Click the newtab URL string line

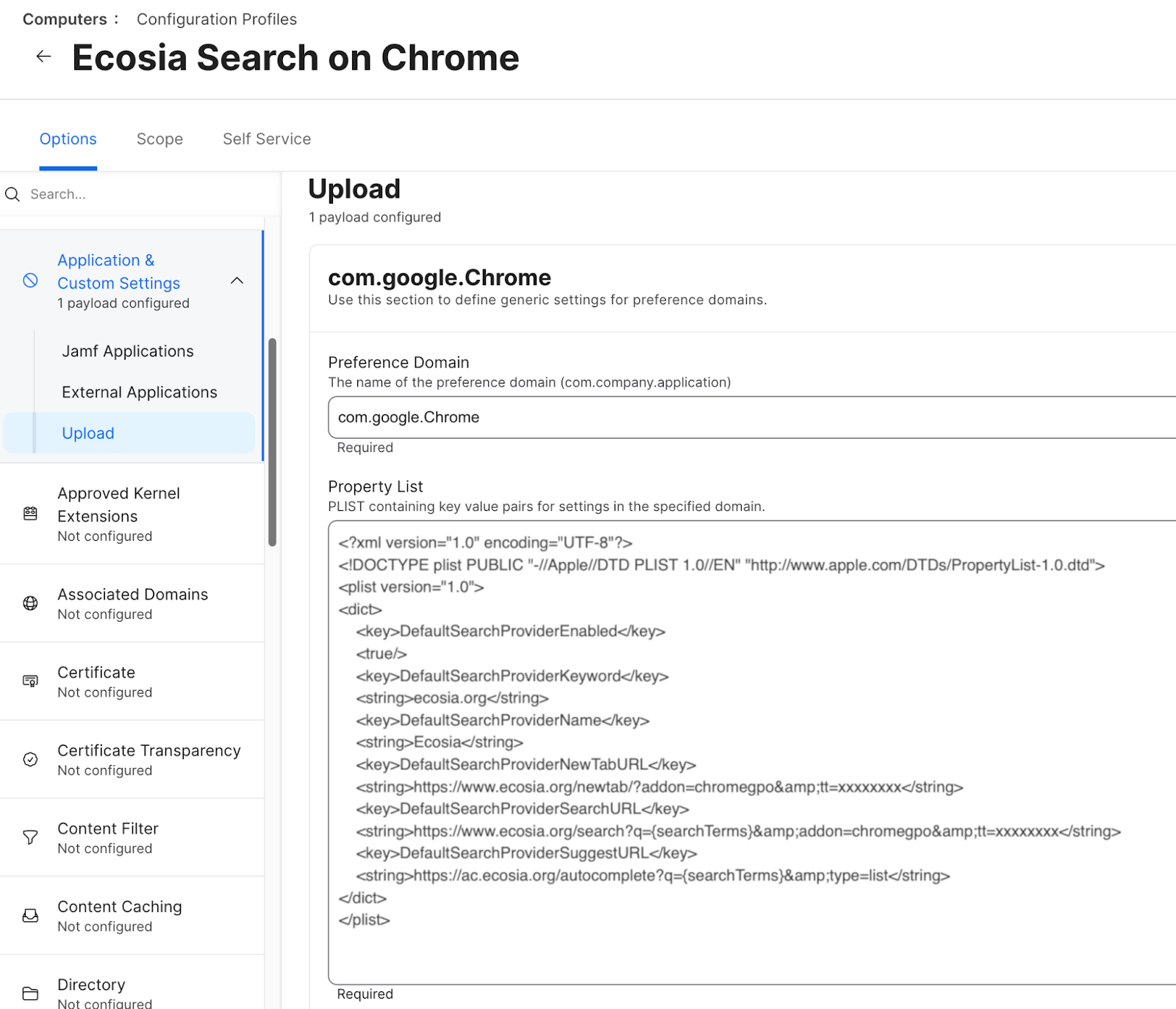coord(660,786)
